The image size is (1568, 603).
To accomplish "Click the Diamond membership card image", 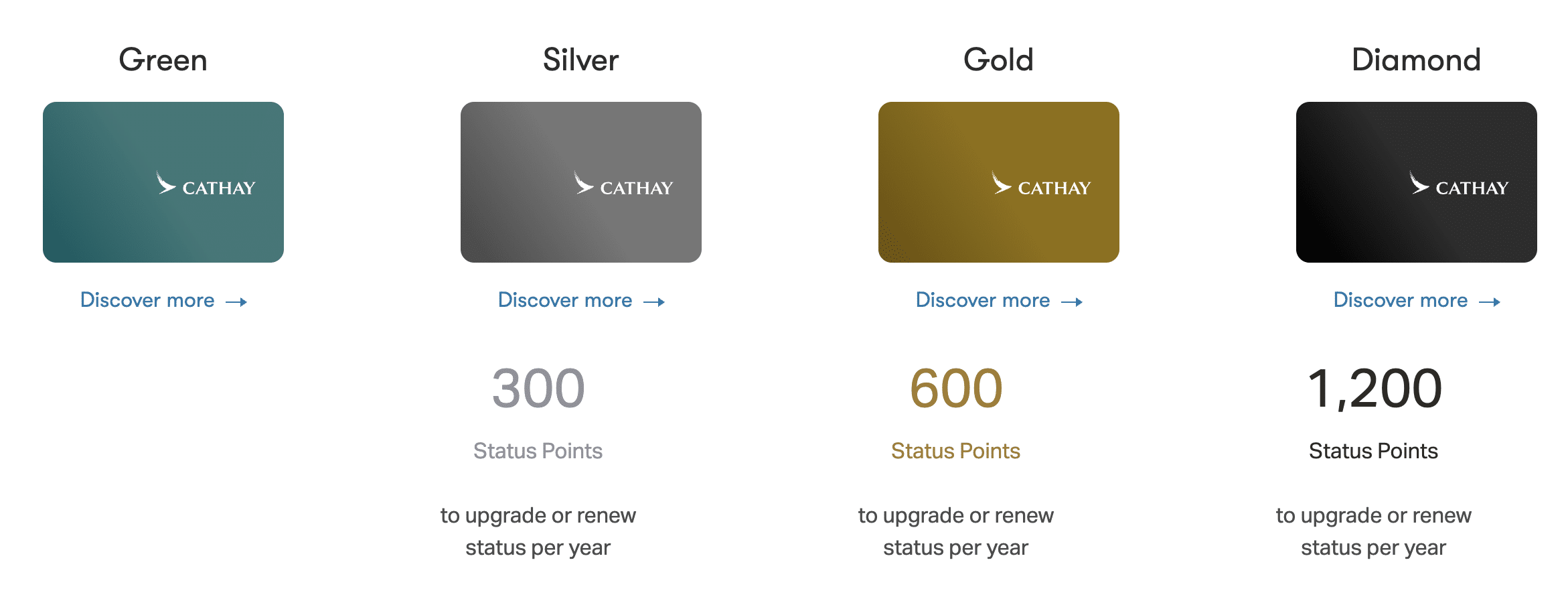I will pos(1416,182).
